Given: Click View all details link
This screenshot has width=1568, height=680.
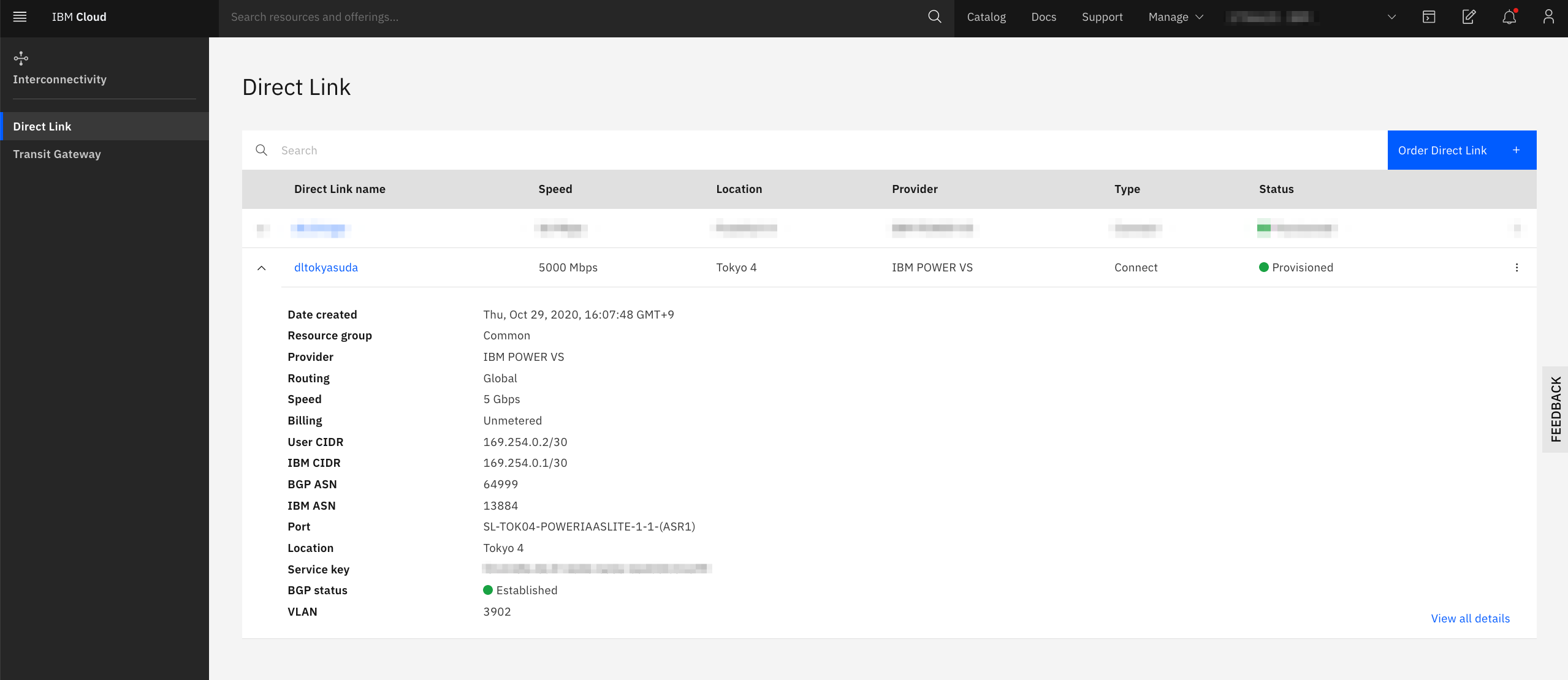Looking at the screenshot, I should pyautogui.click(x=1470, y=618).
